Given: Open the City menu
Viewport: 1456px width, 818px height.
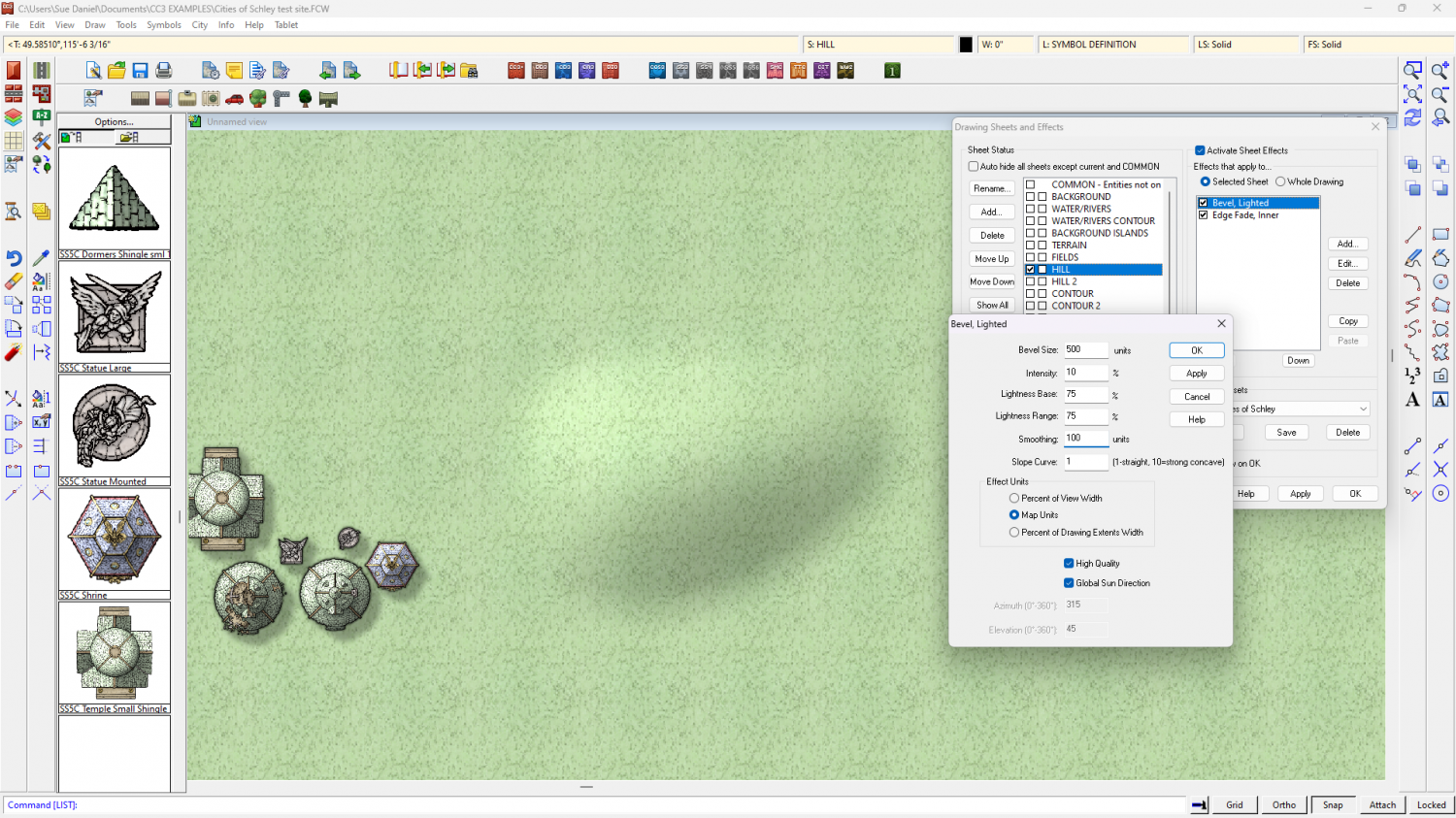Looking at the screenshot, I should (200, 25).
